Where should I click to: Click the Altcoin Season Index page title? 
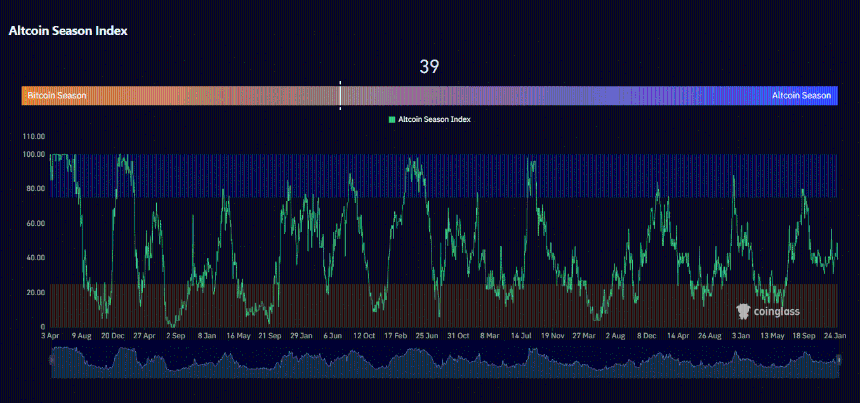pyautogui.click(x=68, y=31)
